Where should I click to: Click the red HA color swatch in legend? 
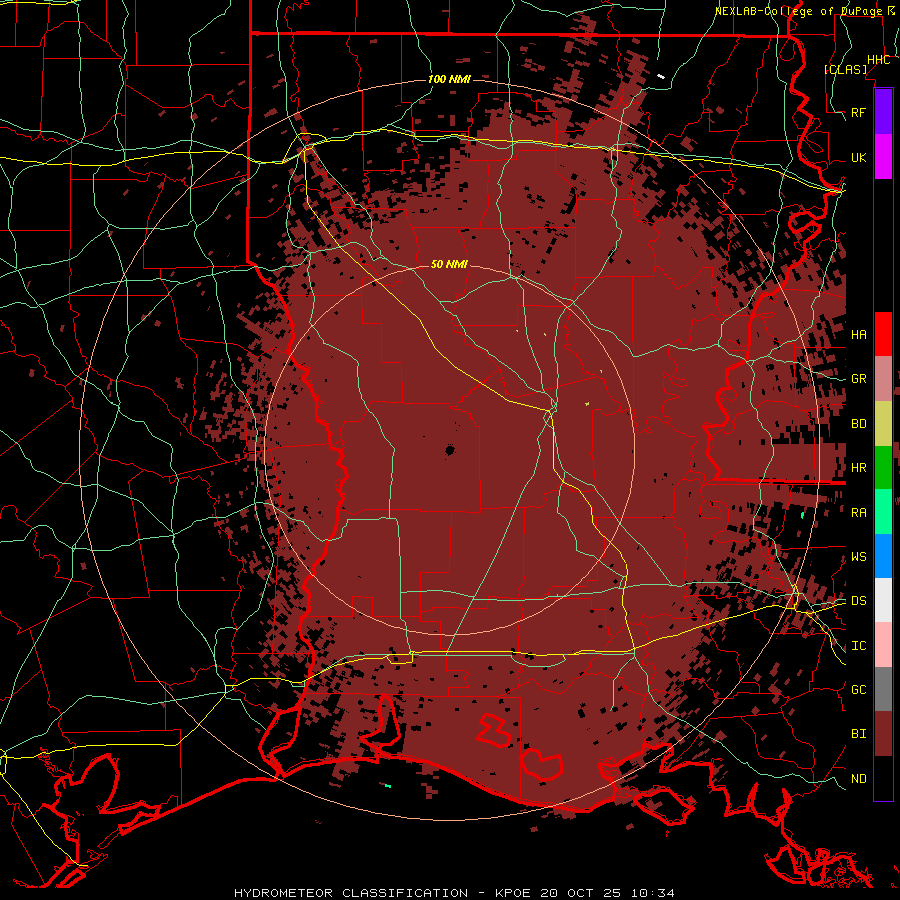click(883, 334)
